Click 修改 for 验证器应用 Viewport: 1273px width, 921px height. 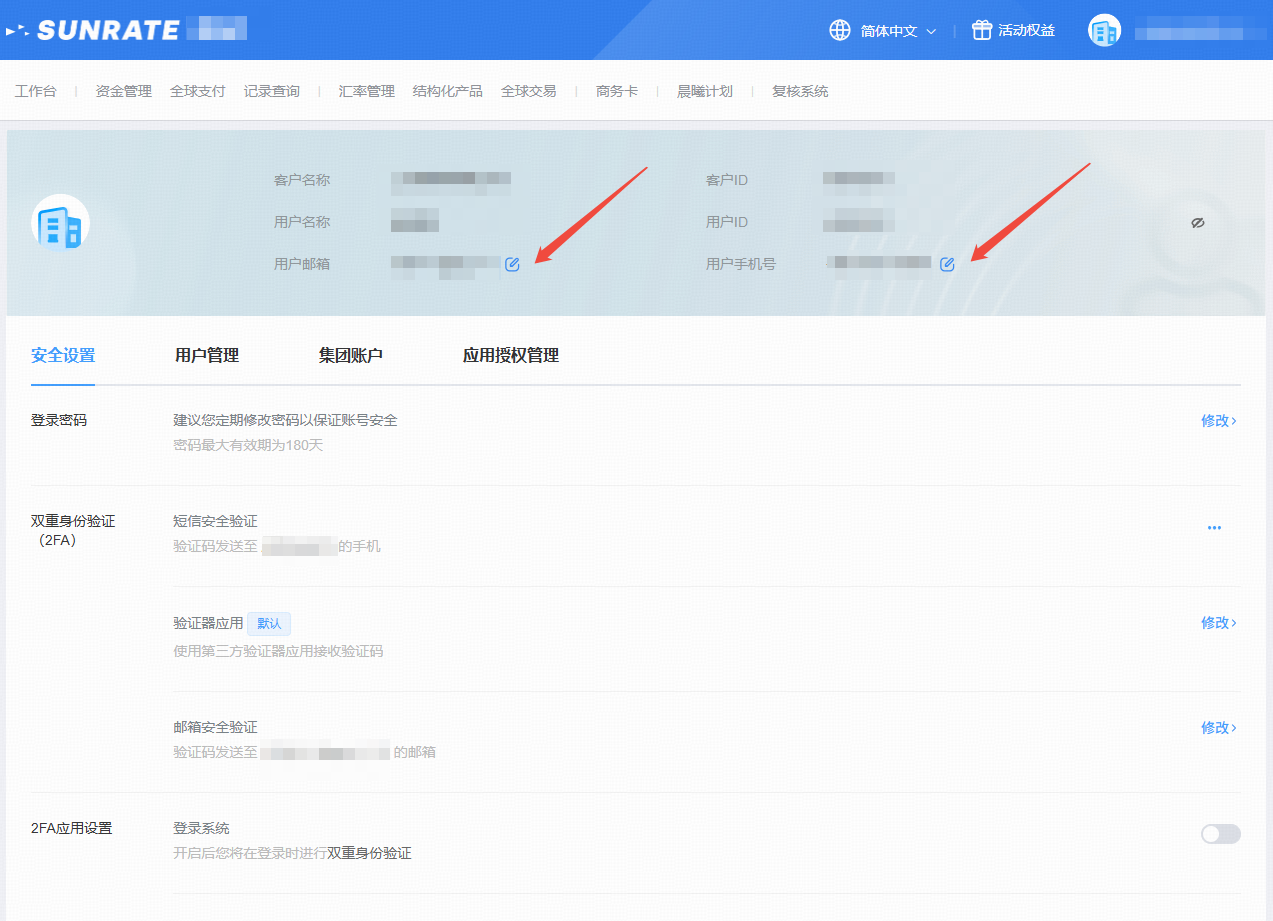(1218, 623)
